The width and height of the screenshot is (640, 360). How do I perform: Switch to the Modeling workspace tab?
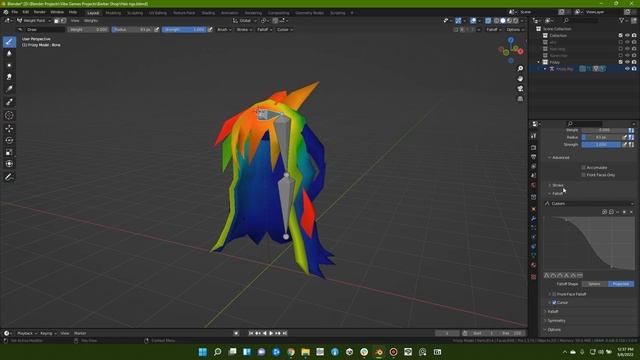click(113, 13)
